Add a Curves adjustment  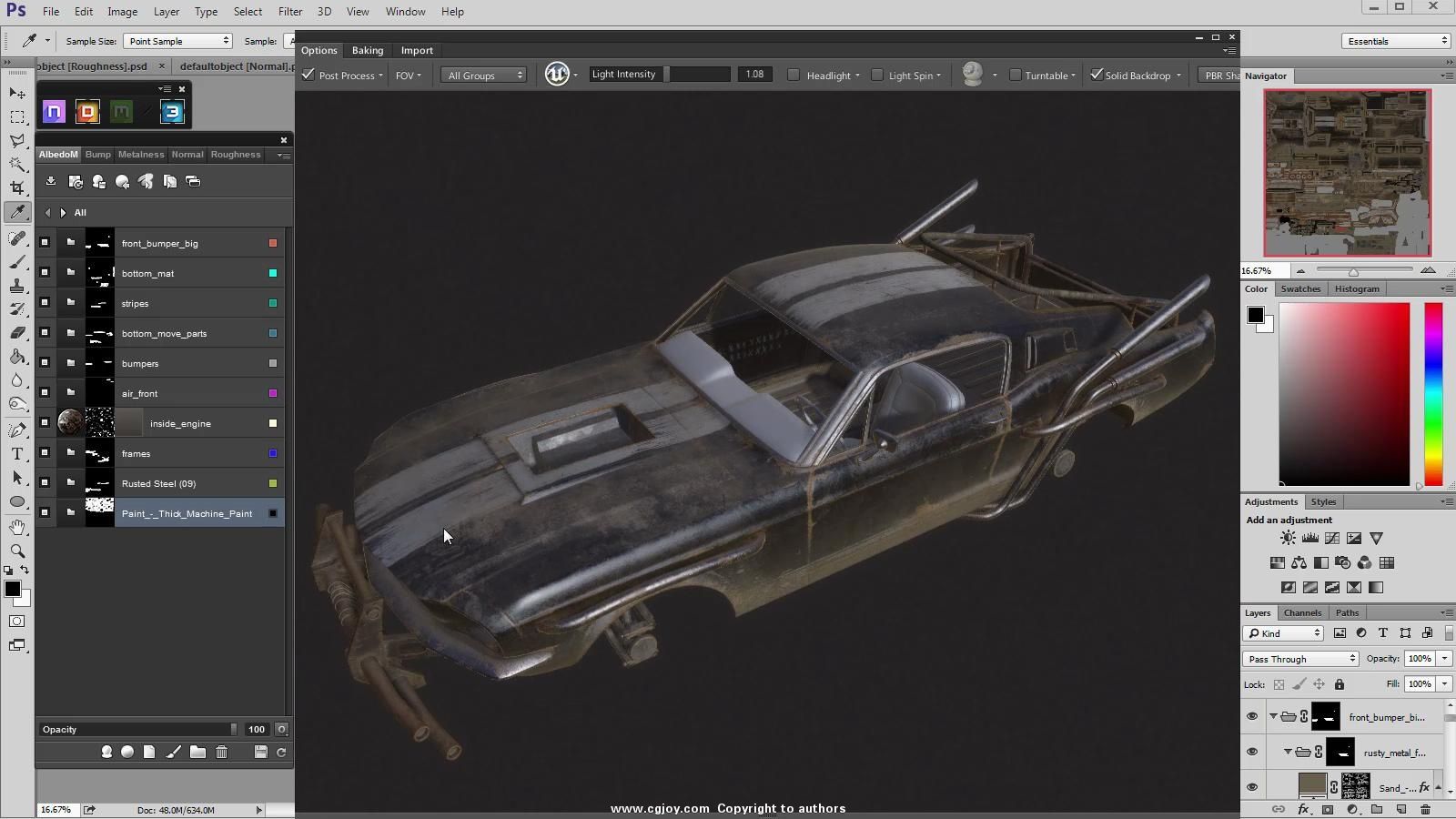(1332, 539)
